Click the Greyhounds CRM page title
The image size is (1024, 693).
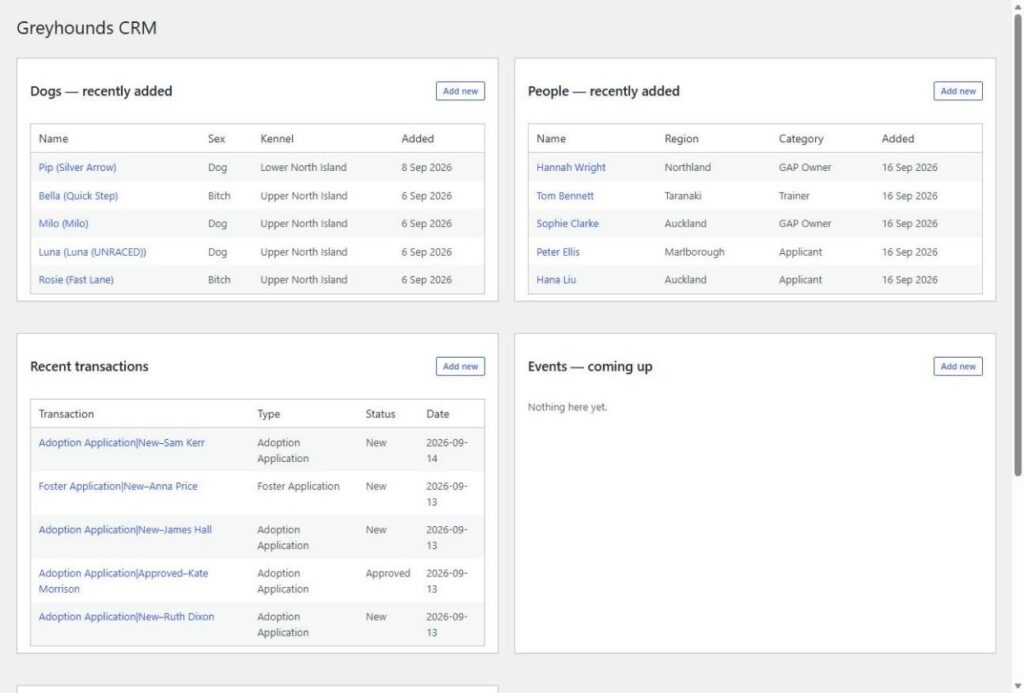(86, 28)
